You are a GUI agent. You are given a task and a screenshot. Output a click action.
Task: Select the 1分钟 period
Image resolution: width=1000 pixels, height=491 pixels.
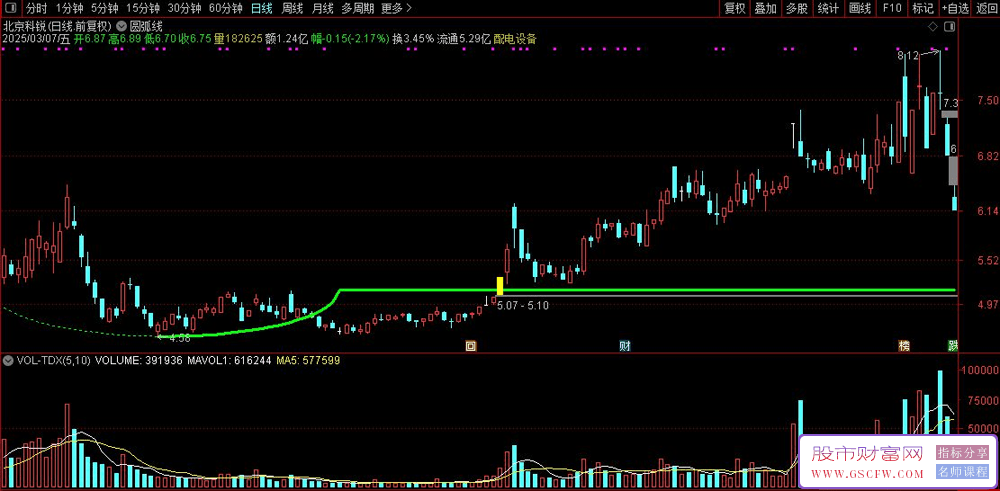click(69, 8)
